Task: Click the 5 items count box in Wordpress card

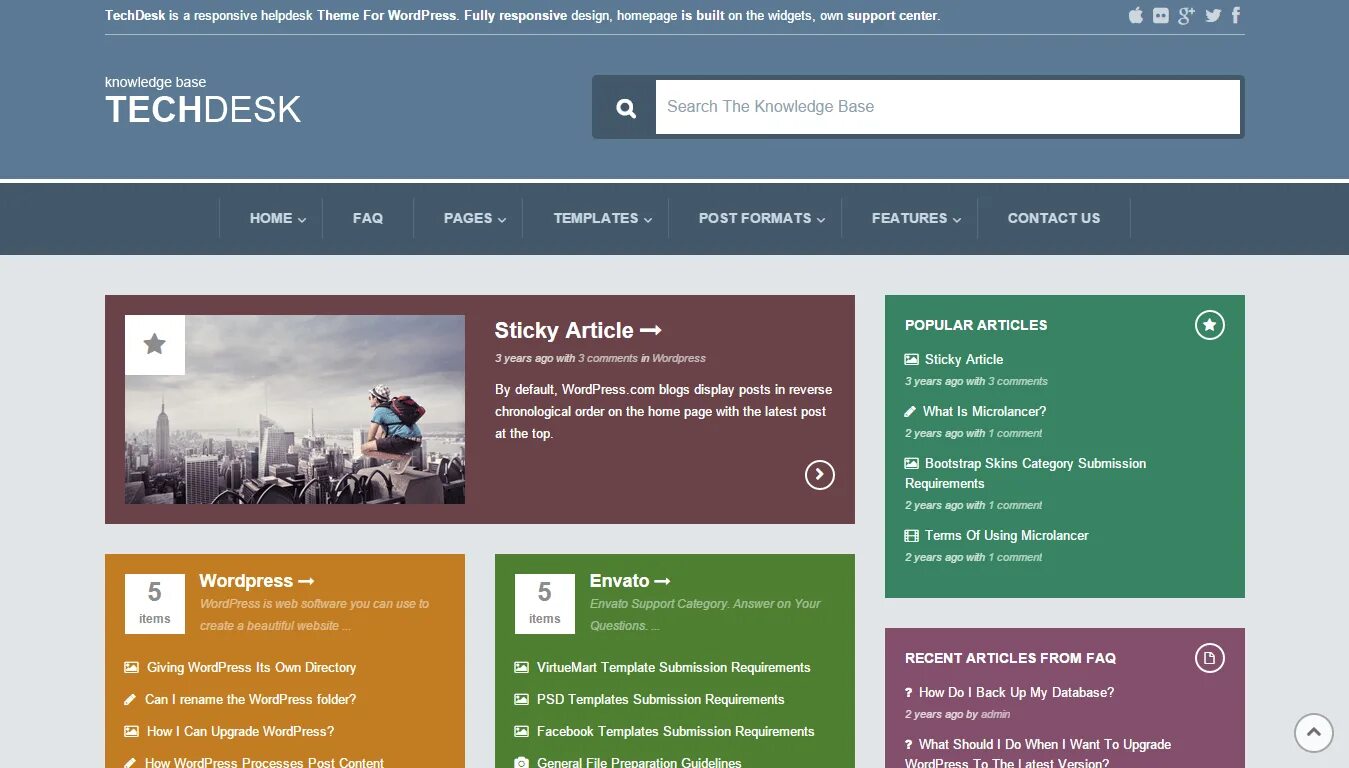Action: click(x=155, y=604)
